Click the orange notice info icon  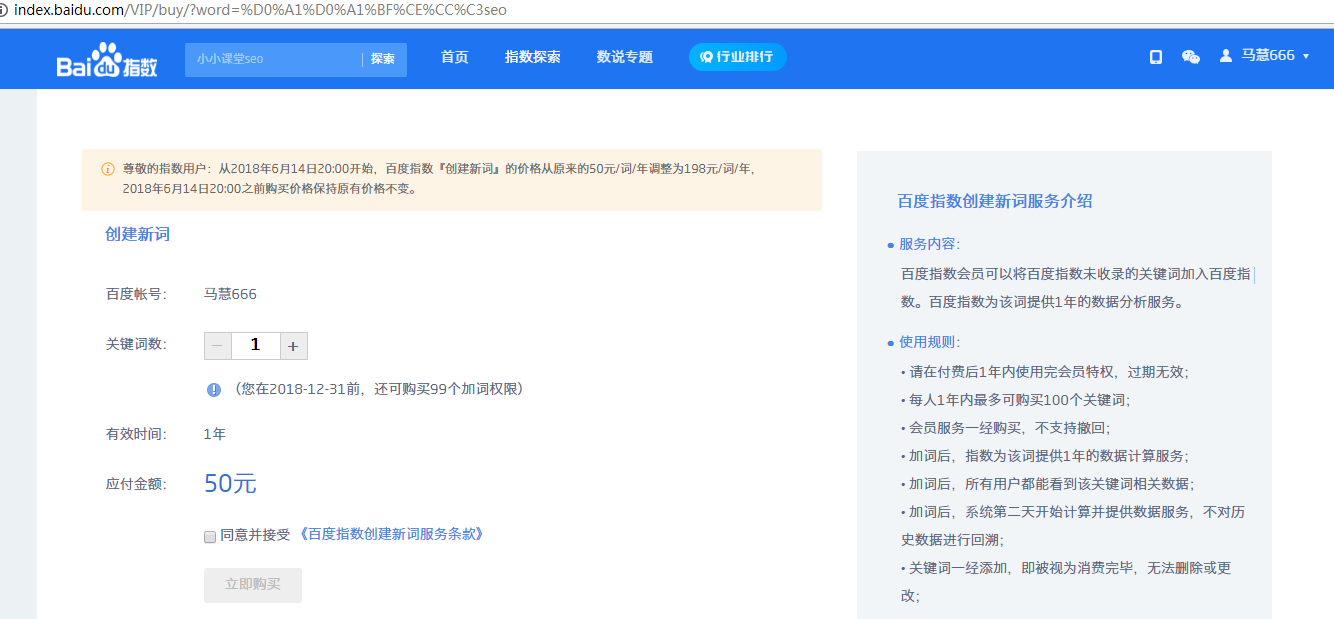coord(108,169)
